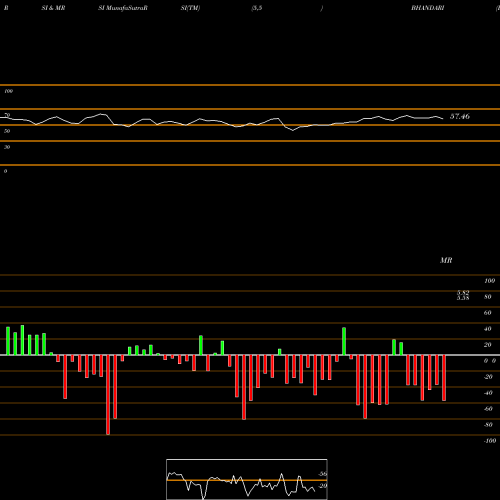Click the 80 axis label in the MR panel
This screenshot has width=500, height=500.
click(x=488, y=297)
